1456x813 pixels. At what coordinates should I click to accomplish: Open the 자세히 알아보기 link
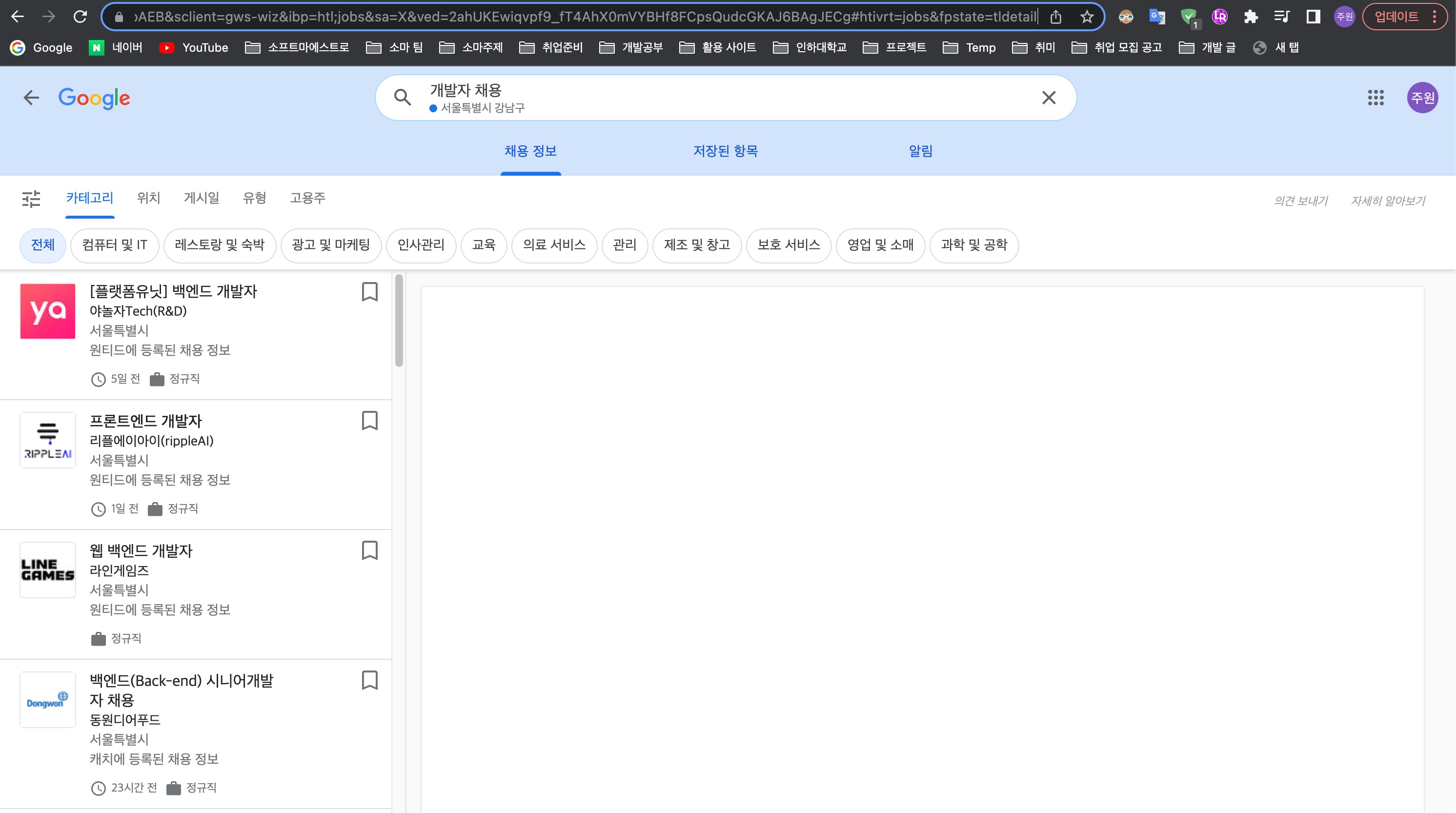[1388, 201]
